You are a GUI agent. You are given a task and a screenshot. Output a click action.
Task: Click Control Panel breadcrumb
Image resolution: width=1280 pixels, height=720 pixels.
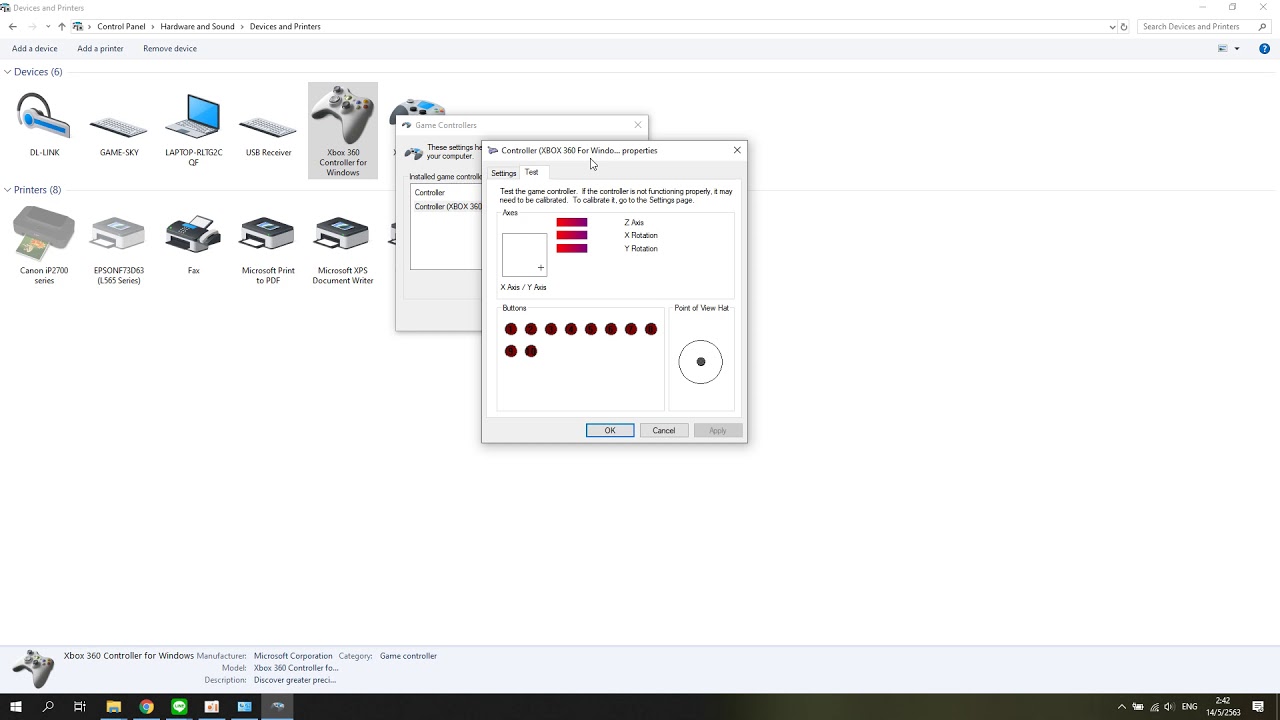[121, 27]
